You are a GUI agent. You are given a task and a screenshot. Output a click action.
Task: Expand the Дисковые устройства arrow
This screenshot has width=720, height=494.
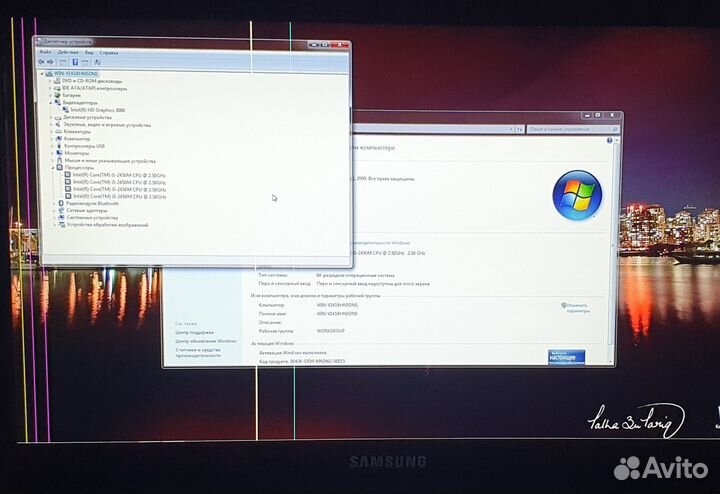[51, 118]
